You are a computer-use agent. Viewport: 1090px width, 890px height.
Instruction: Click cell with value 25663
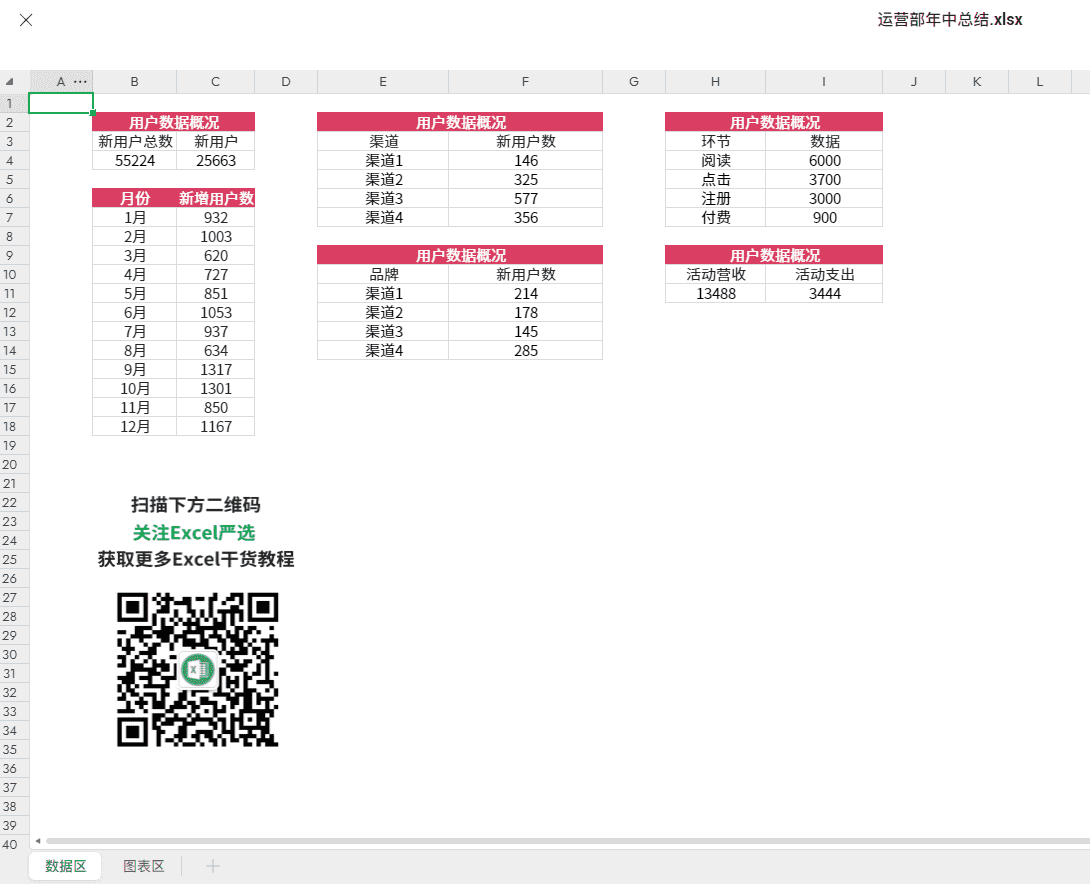click(x=215, y=161)
